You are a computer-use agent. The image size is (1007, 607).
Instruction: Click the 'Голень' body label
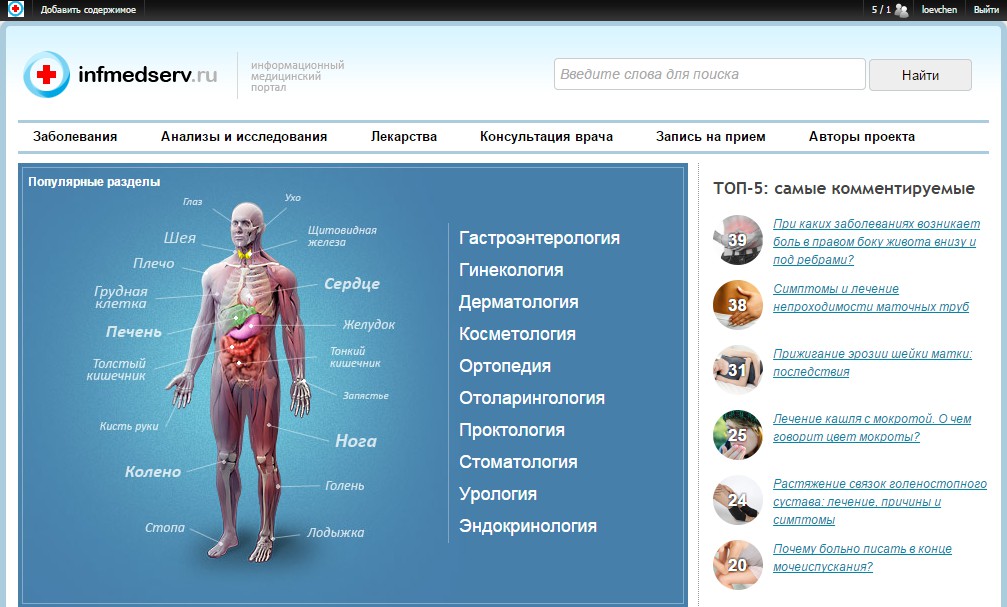click(x=344, y=486)
